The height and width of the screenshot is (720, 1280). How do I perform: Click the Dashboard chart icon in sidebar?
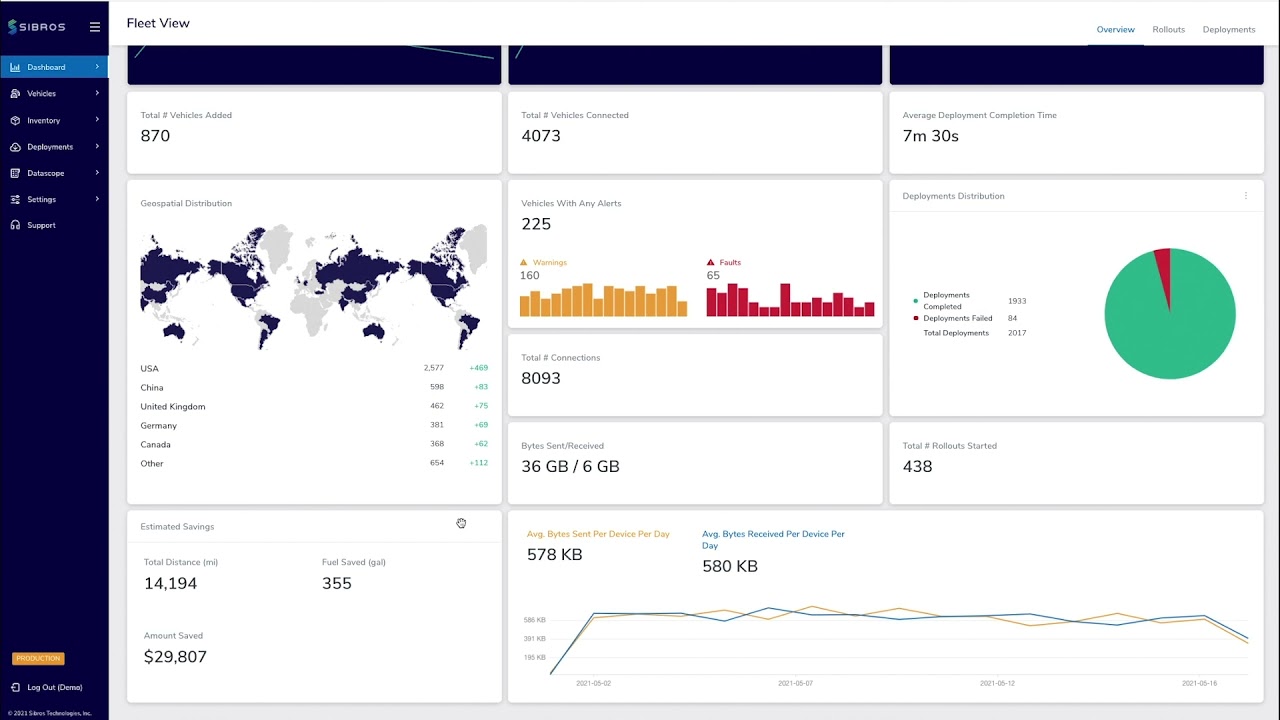[x=15, y=67]
